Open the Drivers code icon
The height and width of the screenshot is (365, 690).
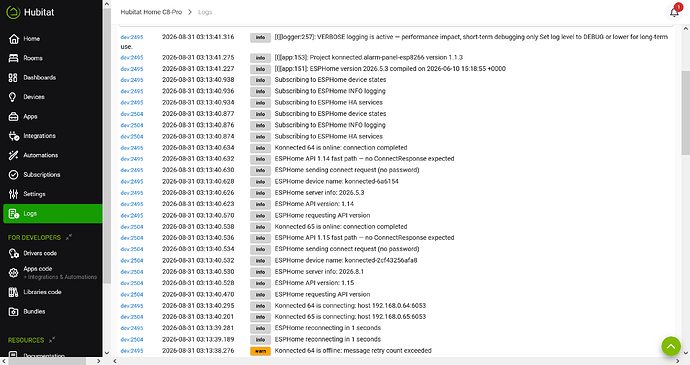14,253
